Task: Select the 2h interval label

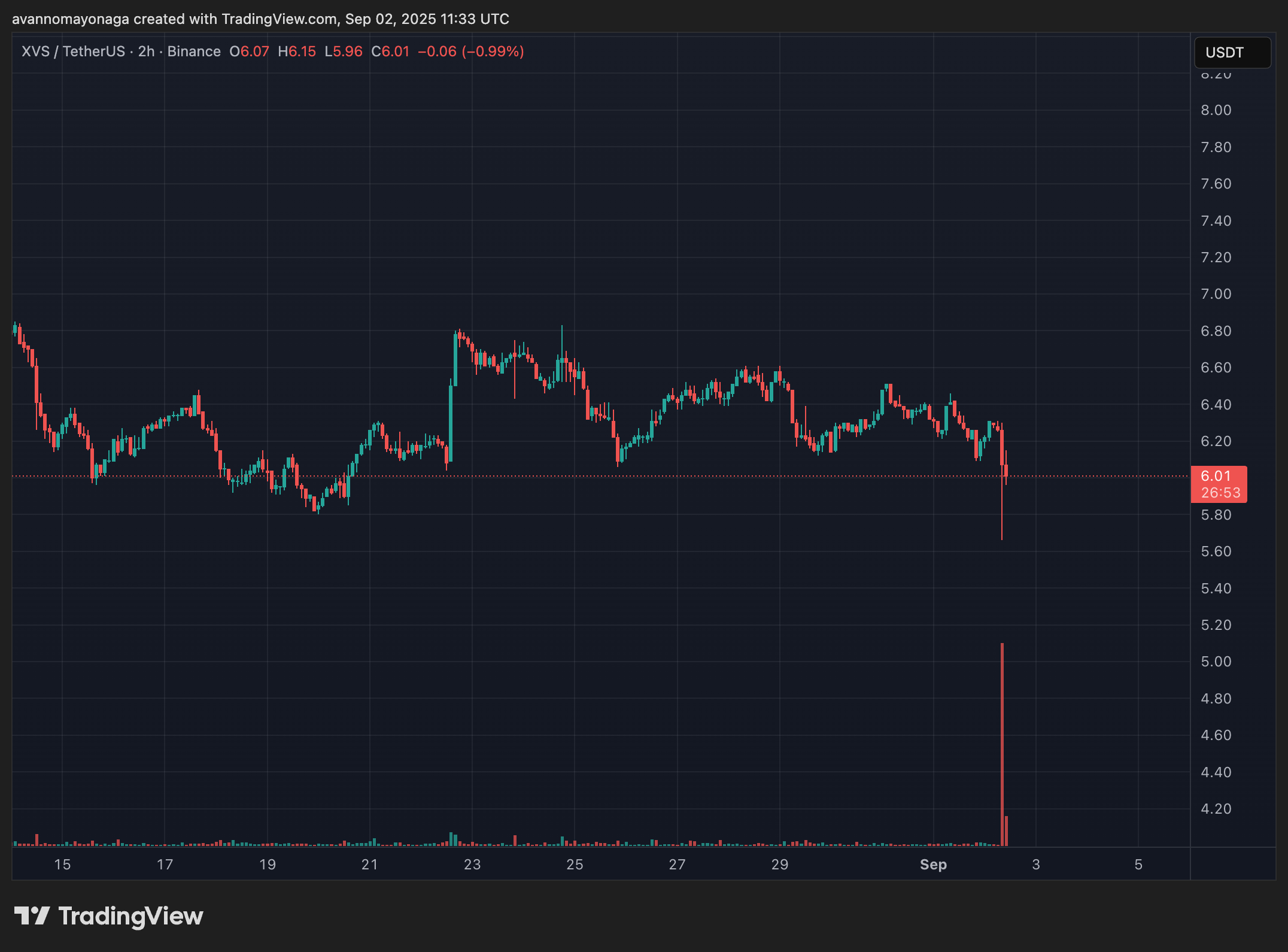Action: click(x=146, y=51)
